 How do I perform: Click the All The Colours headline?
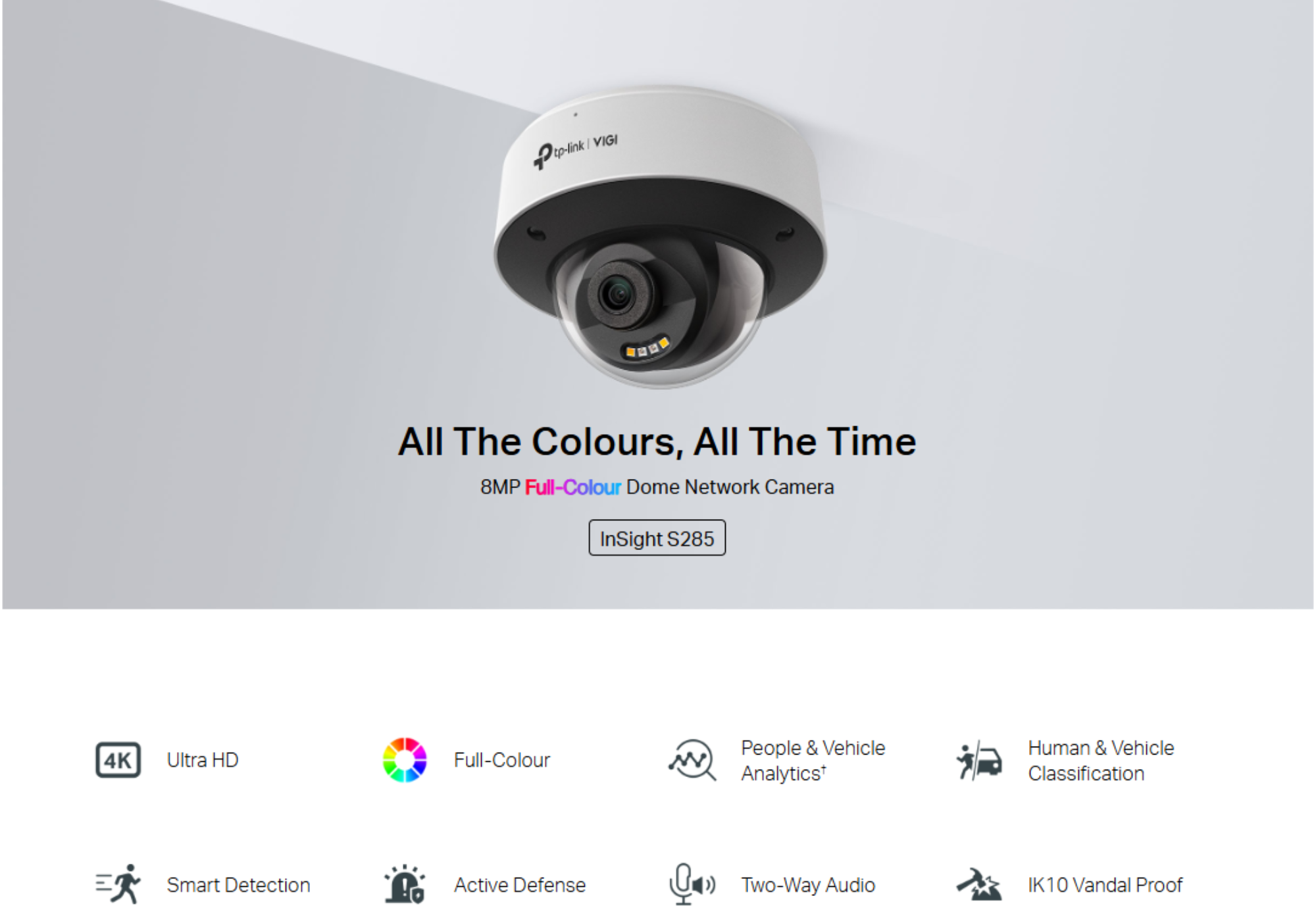tap(657, 441)
